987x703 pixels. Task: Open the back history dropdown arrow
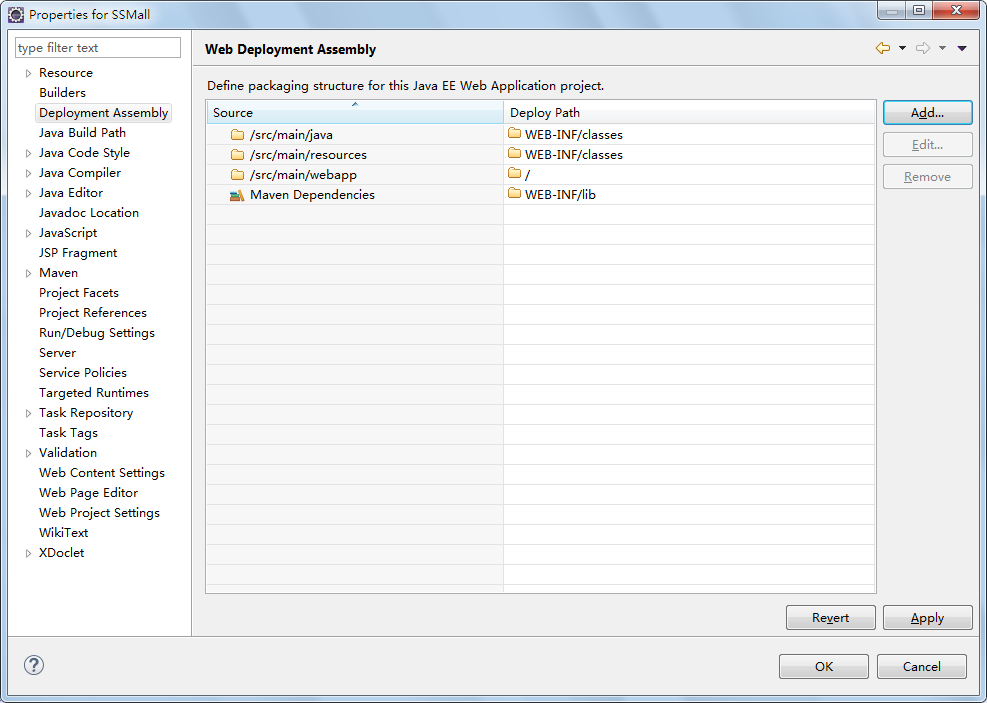tap(902, 48)
